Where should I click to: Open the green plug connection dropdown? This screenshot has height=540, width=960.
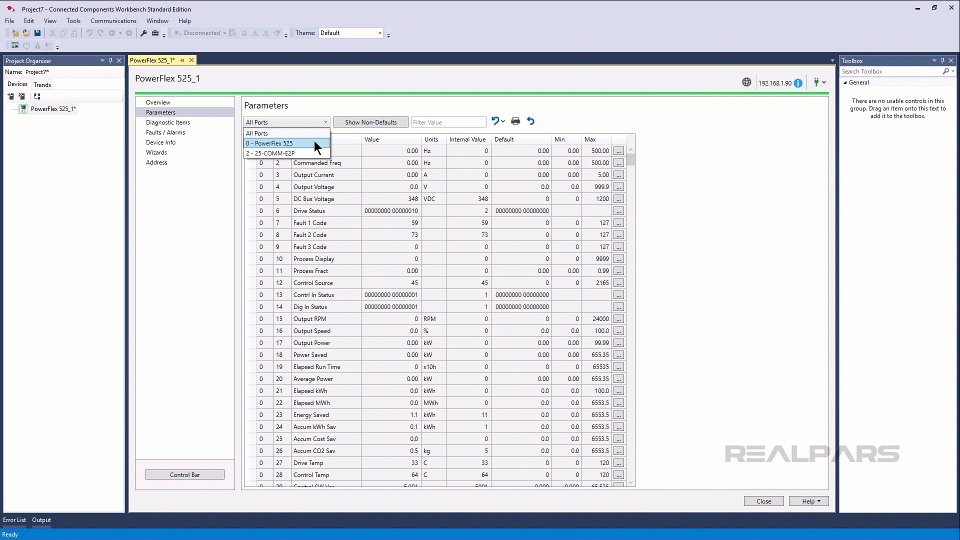(819, 82)
